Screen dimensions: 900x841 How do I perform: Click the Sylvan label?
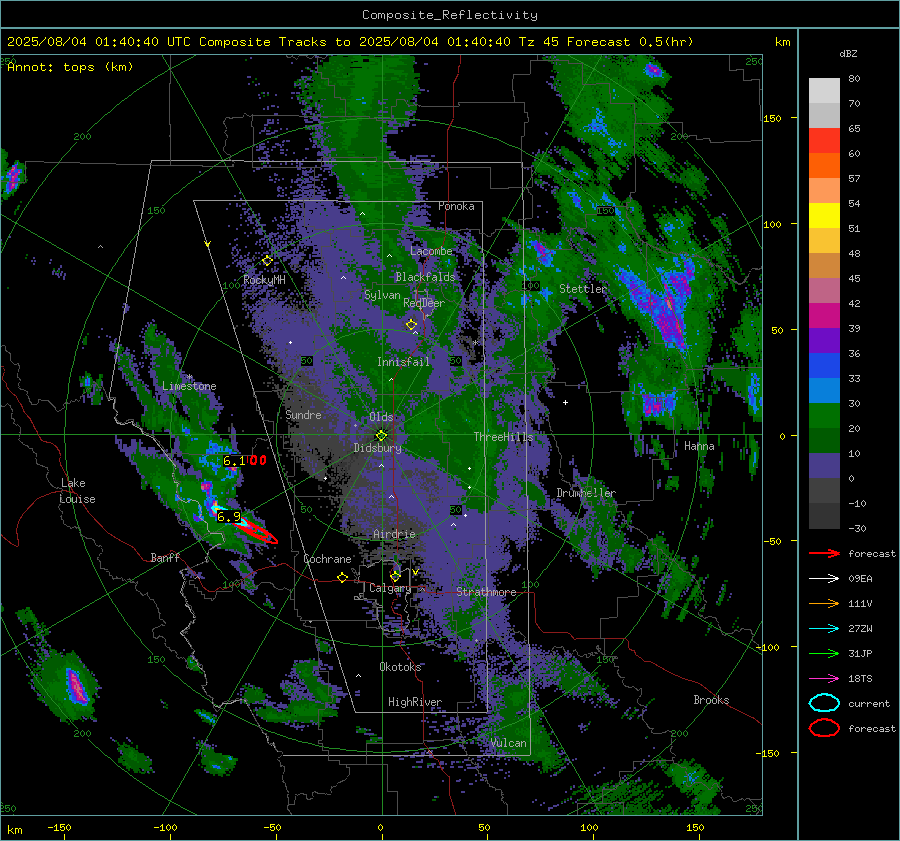(x=382, y=295)
